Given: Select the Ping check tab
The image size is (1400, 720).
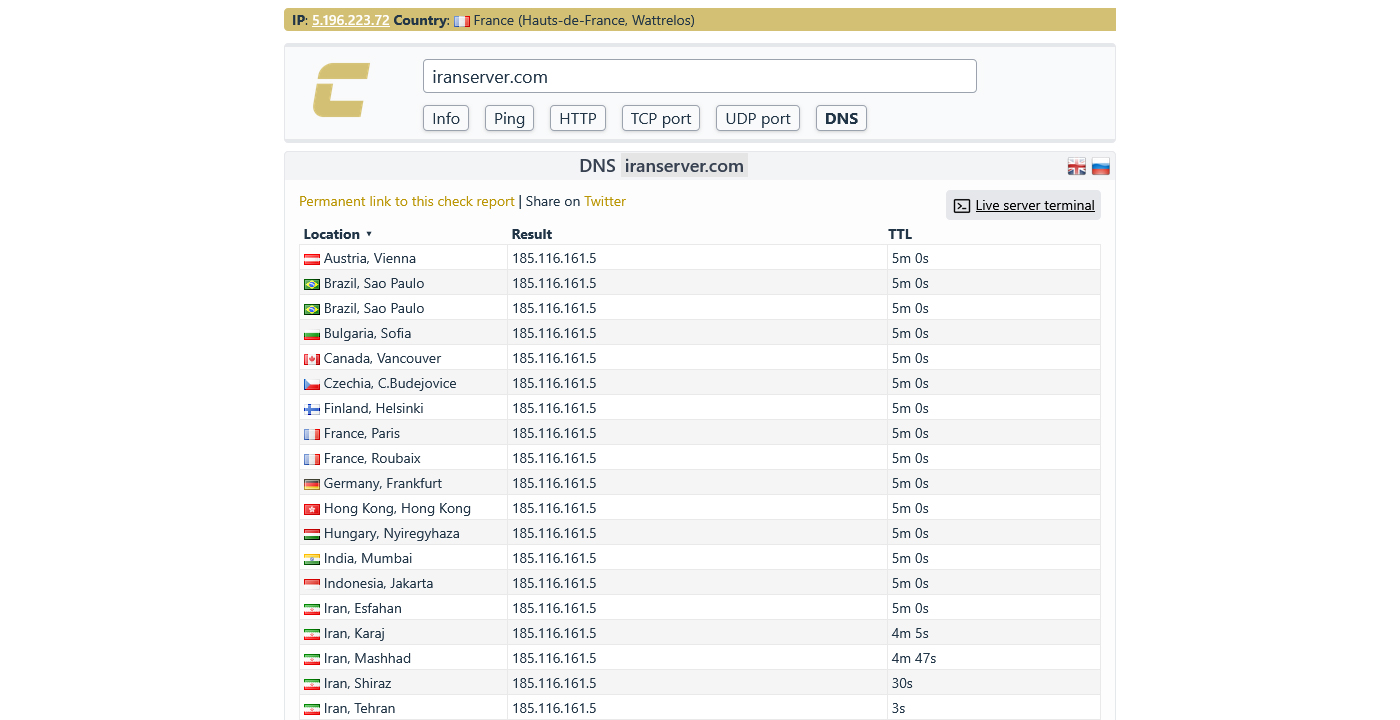Looking at the screenshot, I should click(509, 118).
